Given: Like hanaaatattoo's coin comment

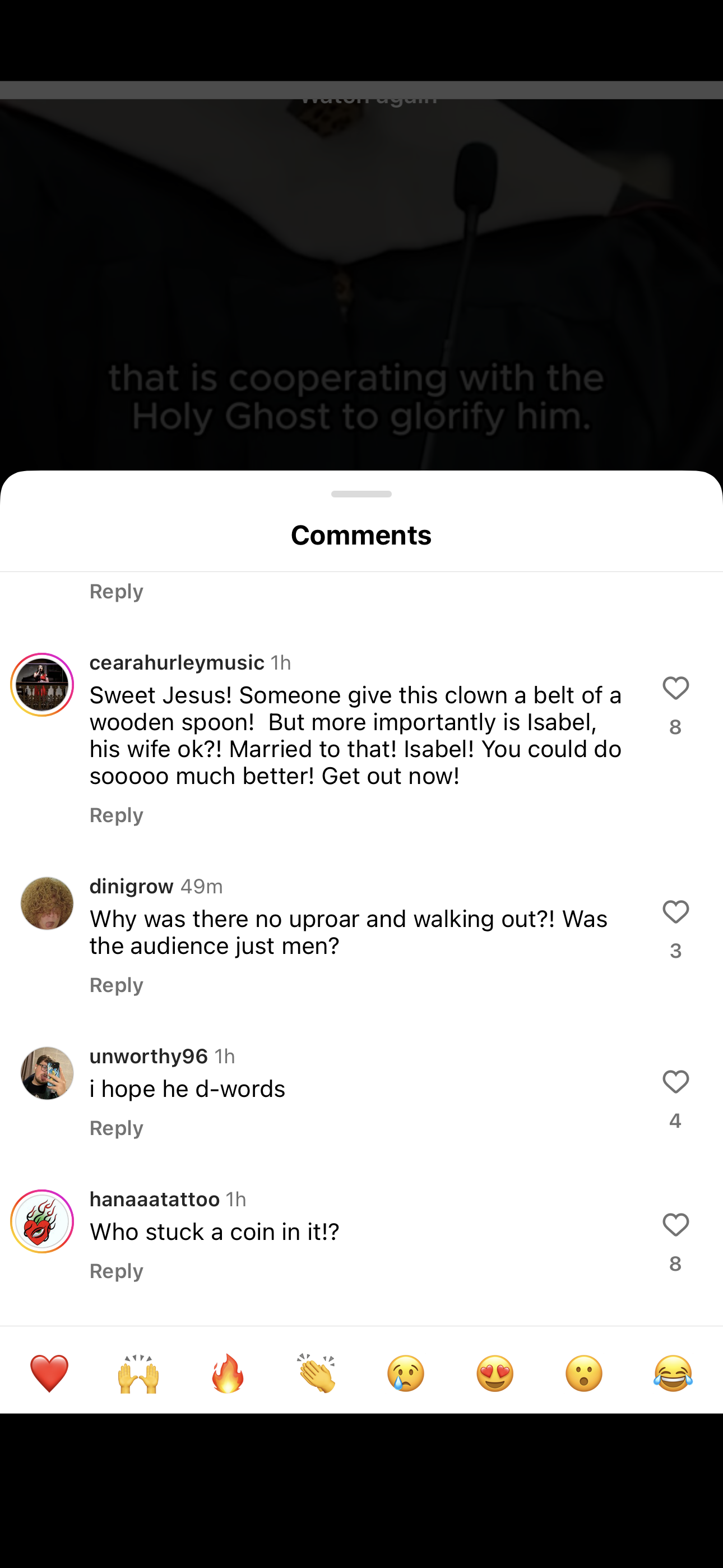Looking at the screenshot, I should coord(675,1225).
